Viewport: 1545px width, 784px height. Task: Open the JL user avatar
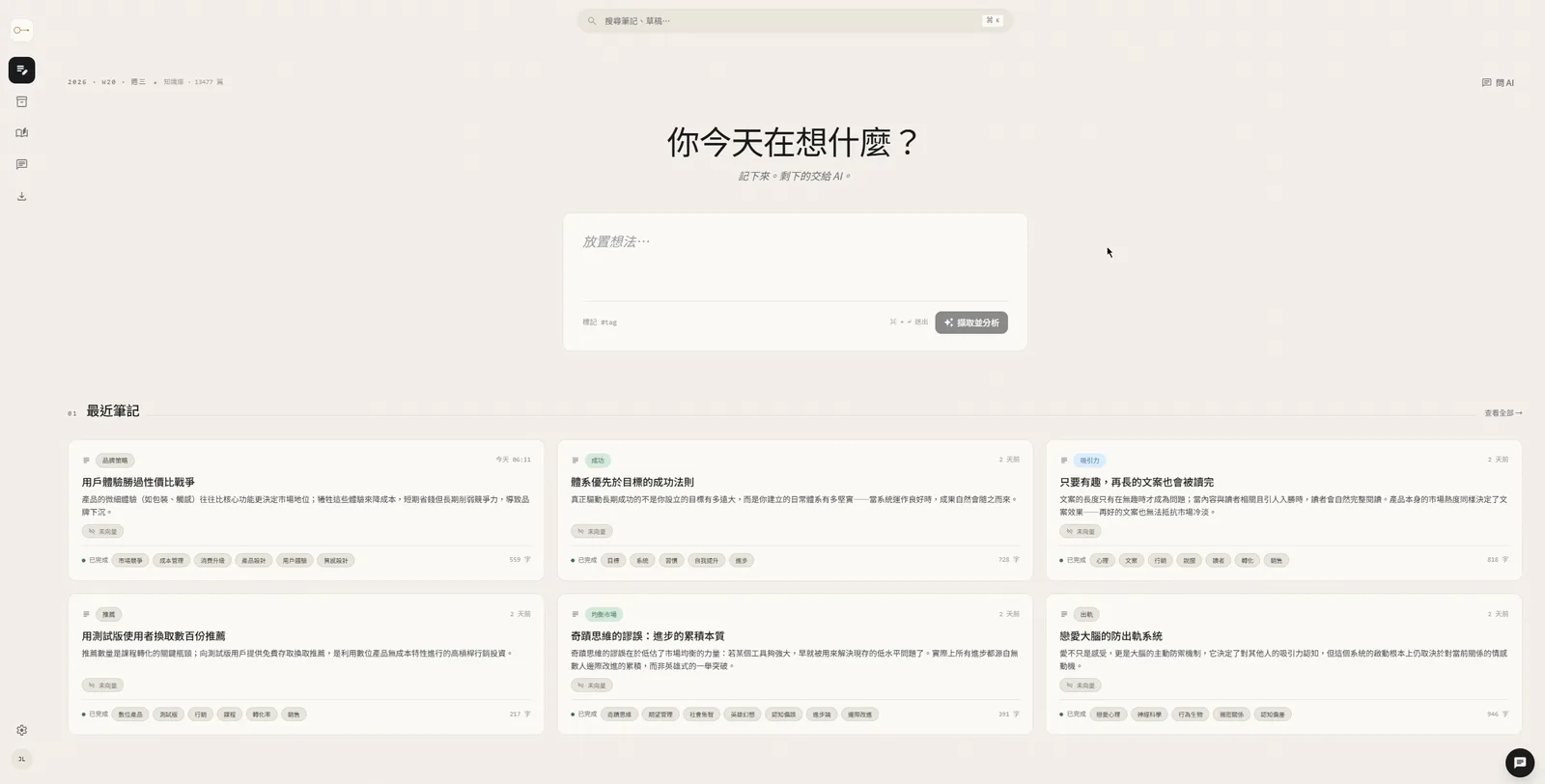pos(21,759)
